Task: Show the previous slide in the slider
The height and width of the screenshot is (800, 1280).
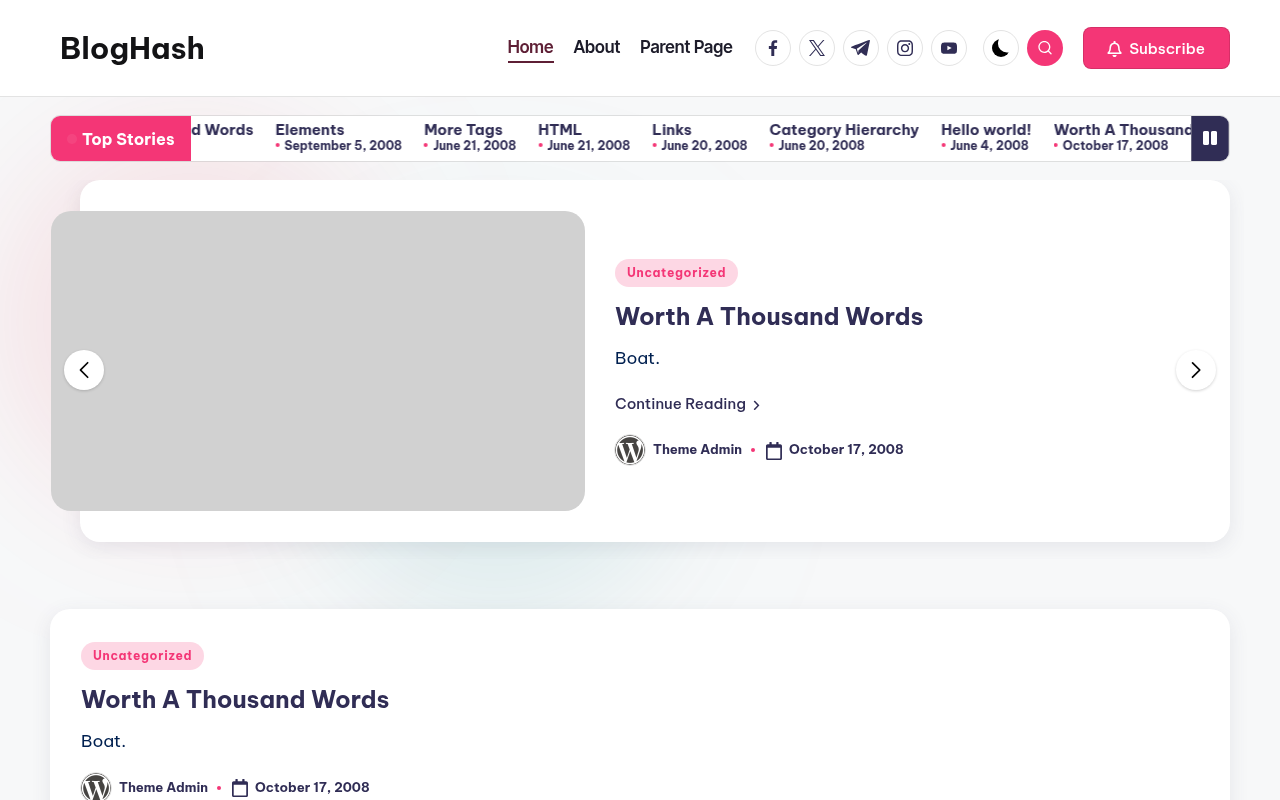Action: [x=84, y=370]
